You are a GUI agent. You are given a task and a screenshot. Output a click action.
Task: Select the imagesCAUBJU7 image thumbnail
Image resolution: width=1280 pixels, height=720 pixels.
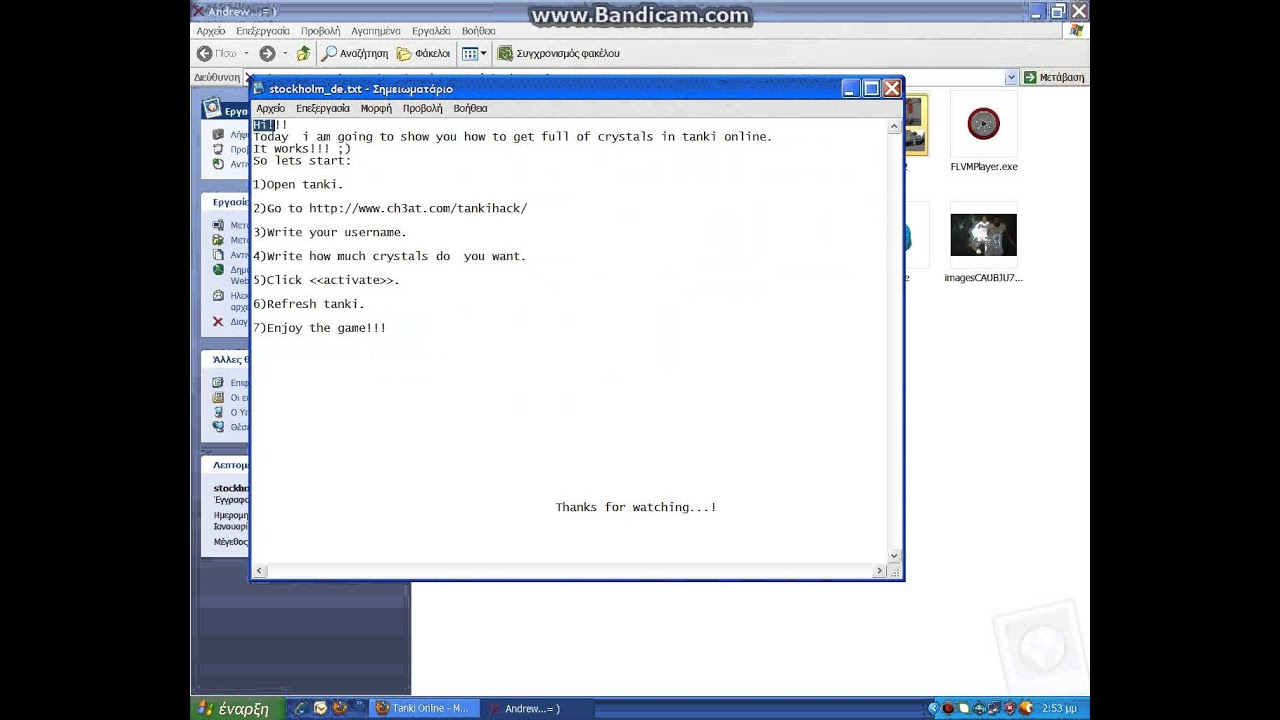click(x=983, y=235)
